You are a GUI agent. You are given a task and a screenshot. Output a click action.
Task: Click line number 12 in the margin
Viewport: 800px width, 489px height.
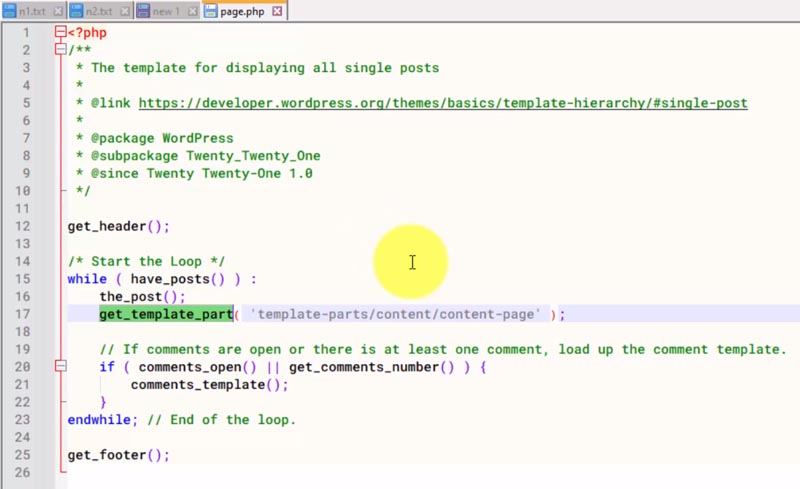pyautogui.click(x=22, y=226)
